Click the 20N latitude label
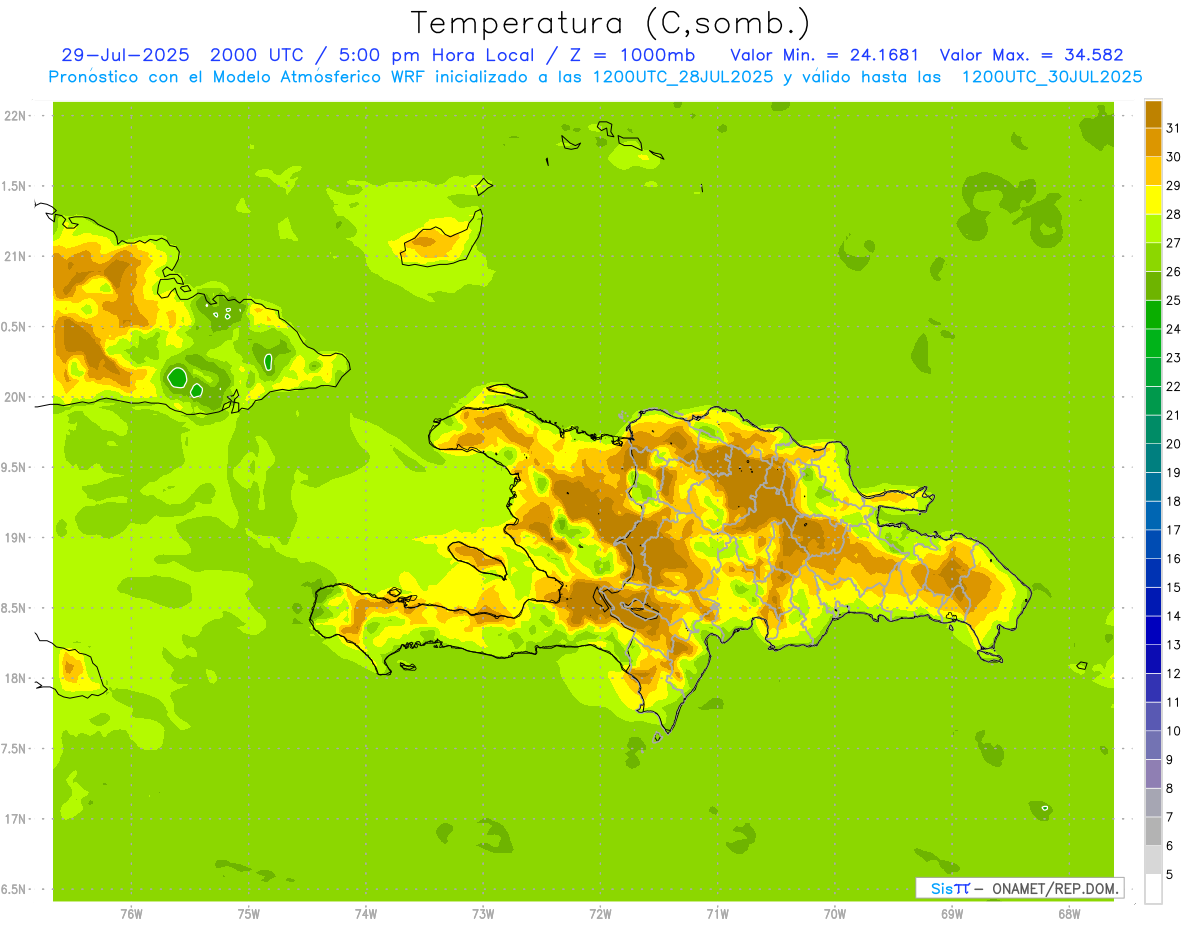The image size is (1200, 927). (16, 397)
